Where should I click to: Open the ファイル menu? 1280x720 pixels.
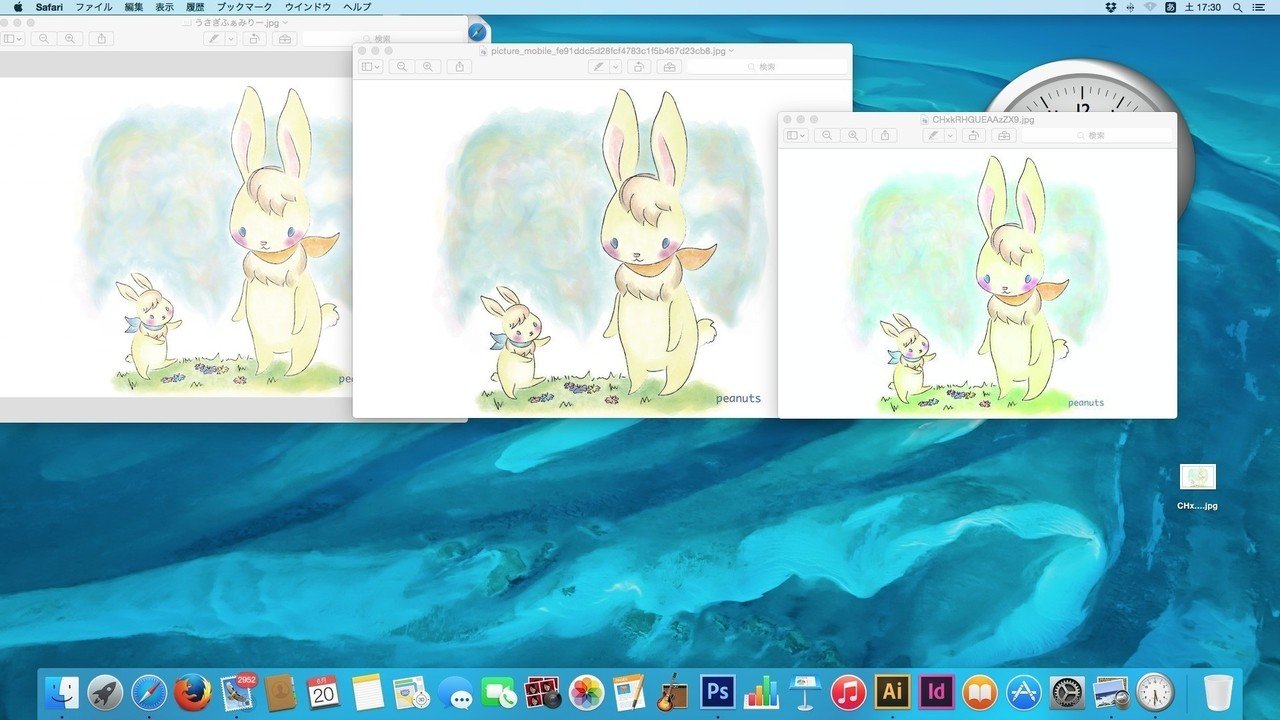pyautogui.click(x=94, y=7)
